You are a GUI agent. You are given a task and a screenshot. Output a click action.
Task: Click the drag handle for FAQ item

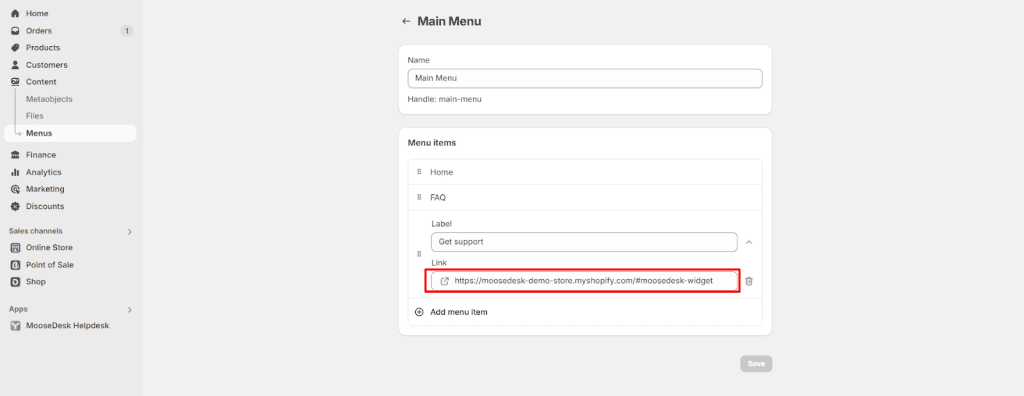[419, 197]
